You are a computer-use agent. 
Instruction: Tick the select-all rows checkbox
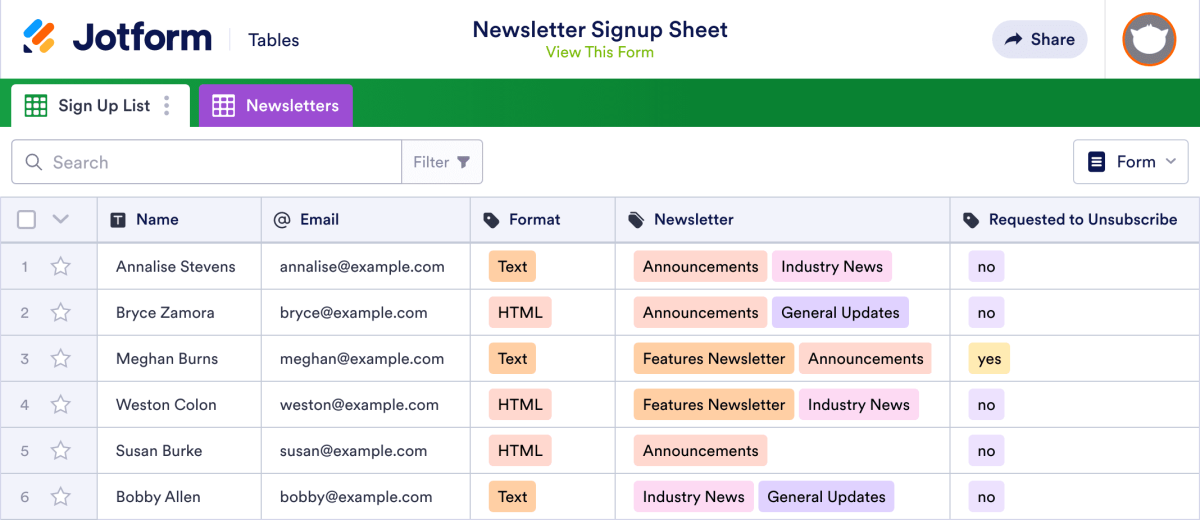(27, 219)
